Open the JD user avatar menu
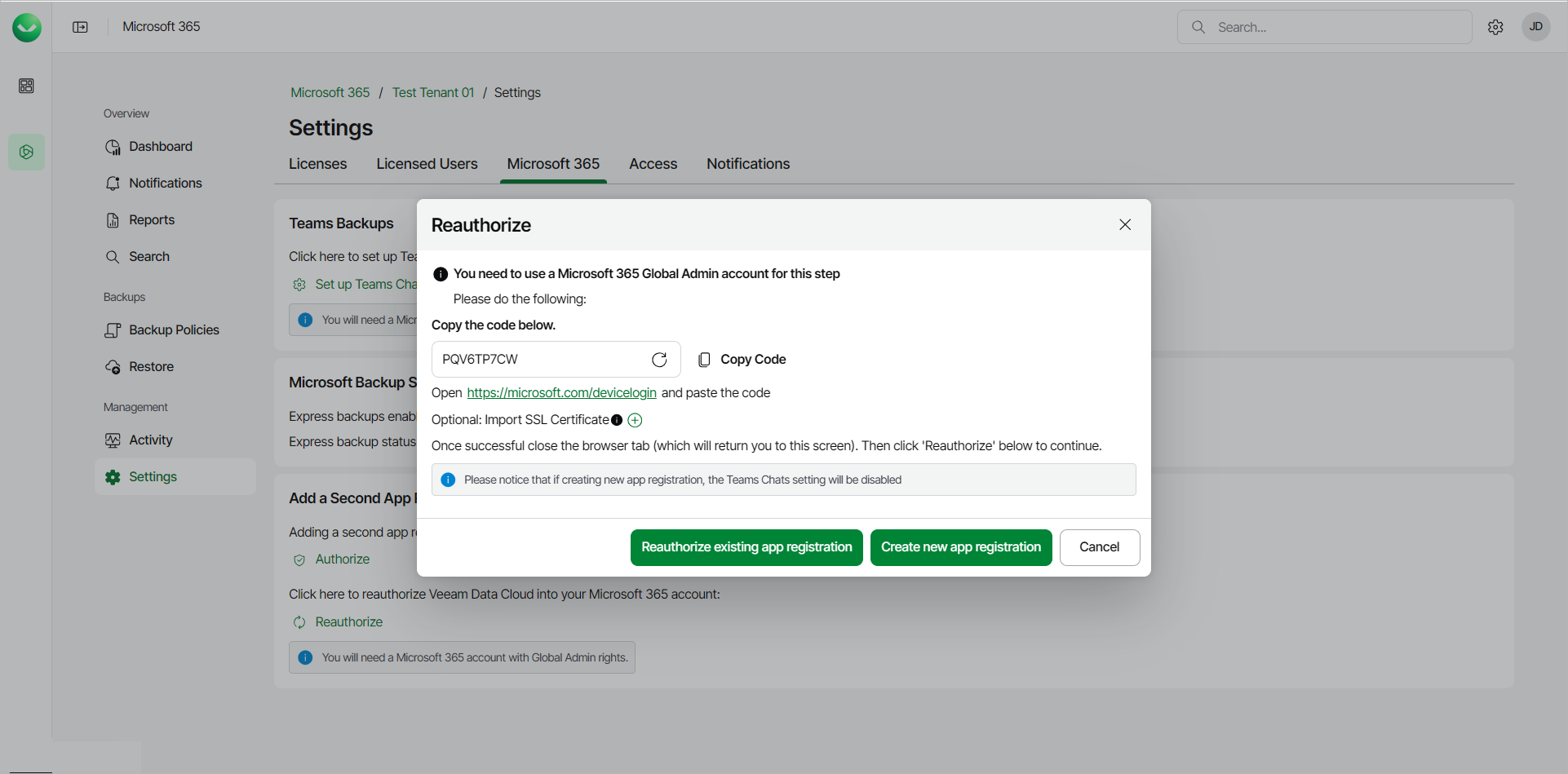This screenshot has height=774, width=1568. 1535,27
